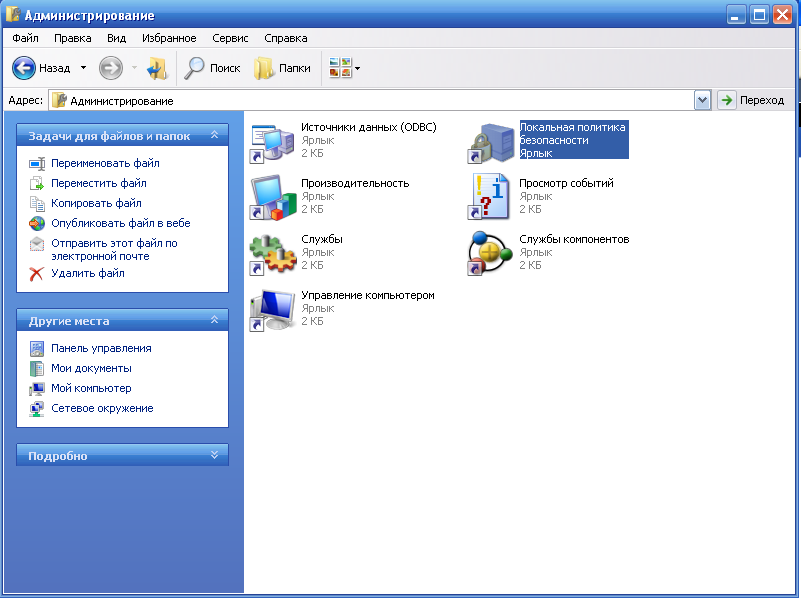Open the Назад history dropdown arrow

[x=83, y=68]
